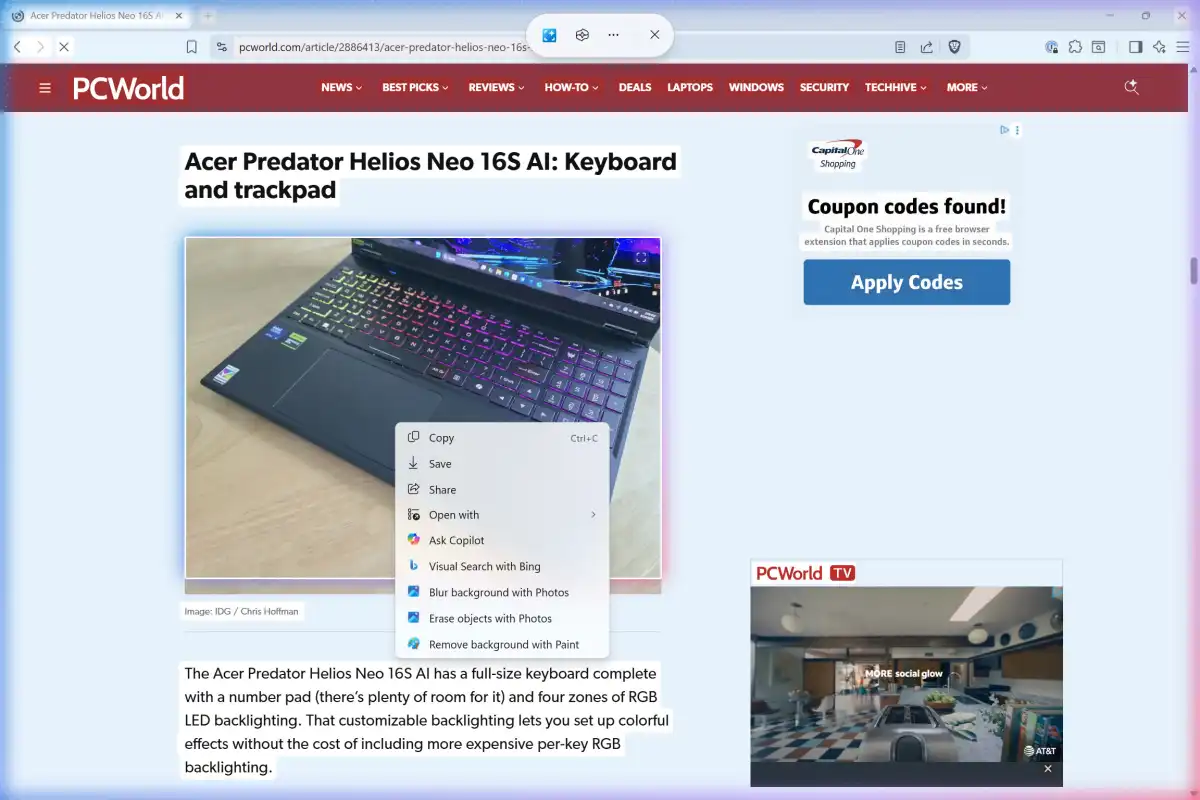Open the browser main menu hamburger
Screen dimensions: 1200x800
point(1183,47)
